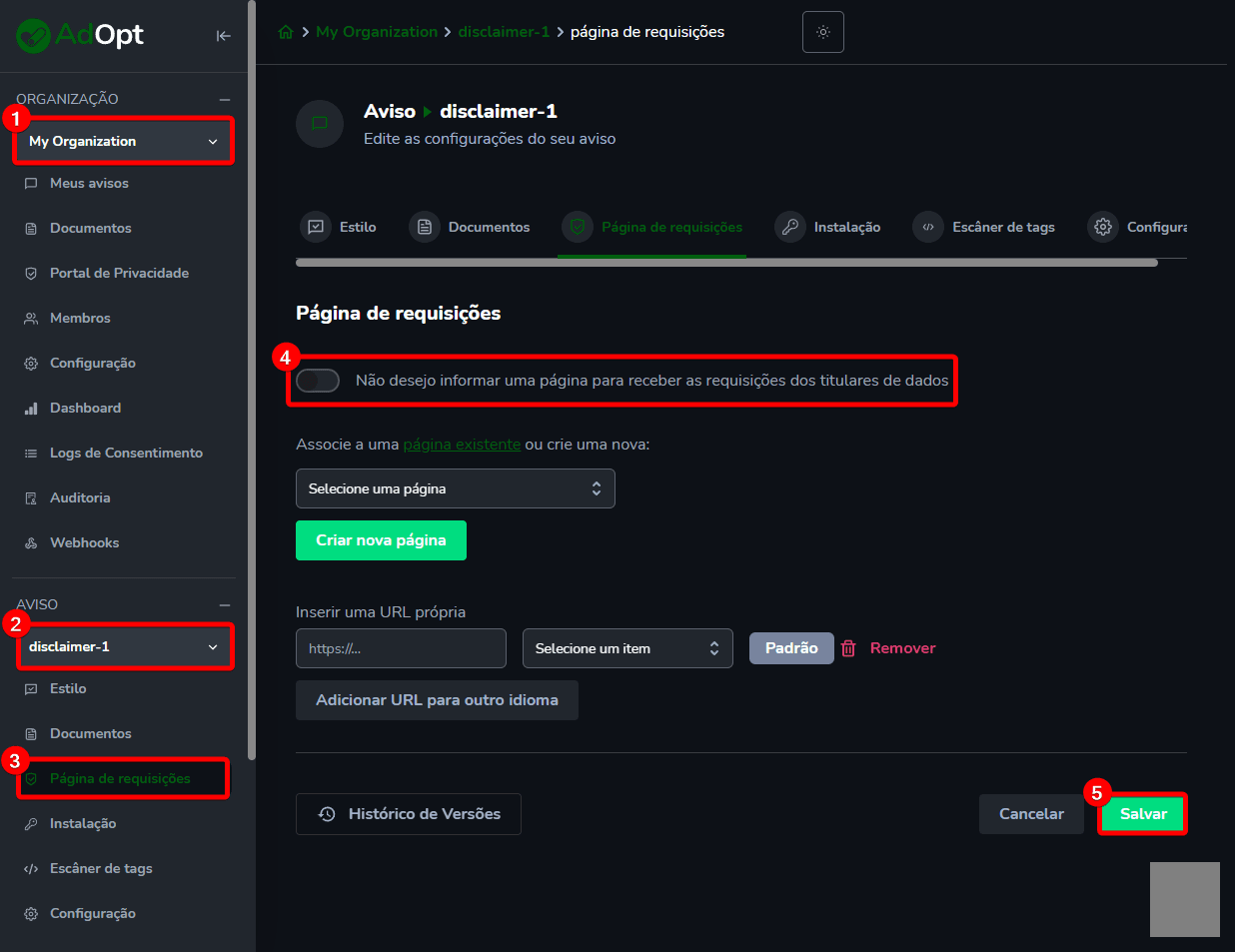Click the Meus avisos chat icon
This screenshot has width=1235, height=952.
pos(31,184)
